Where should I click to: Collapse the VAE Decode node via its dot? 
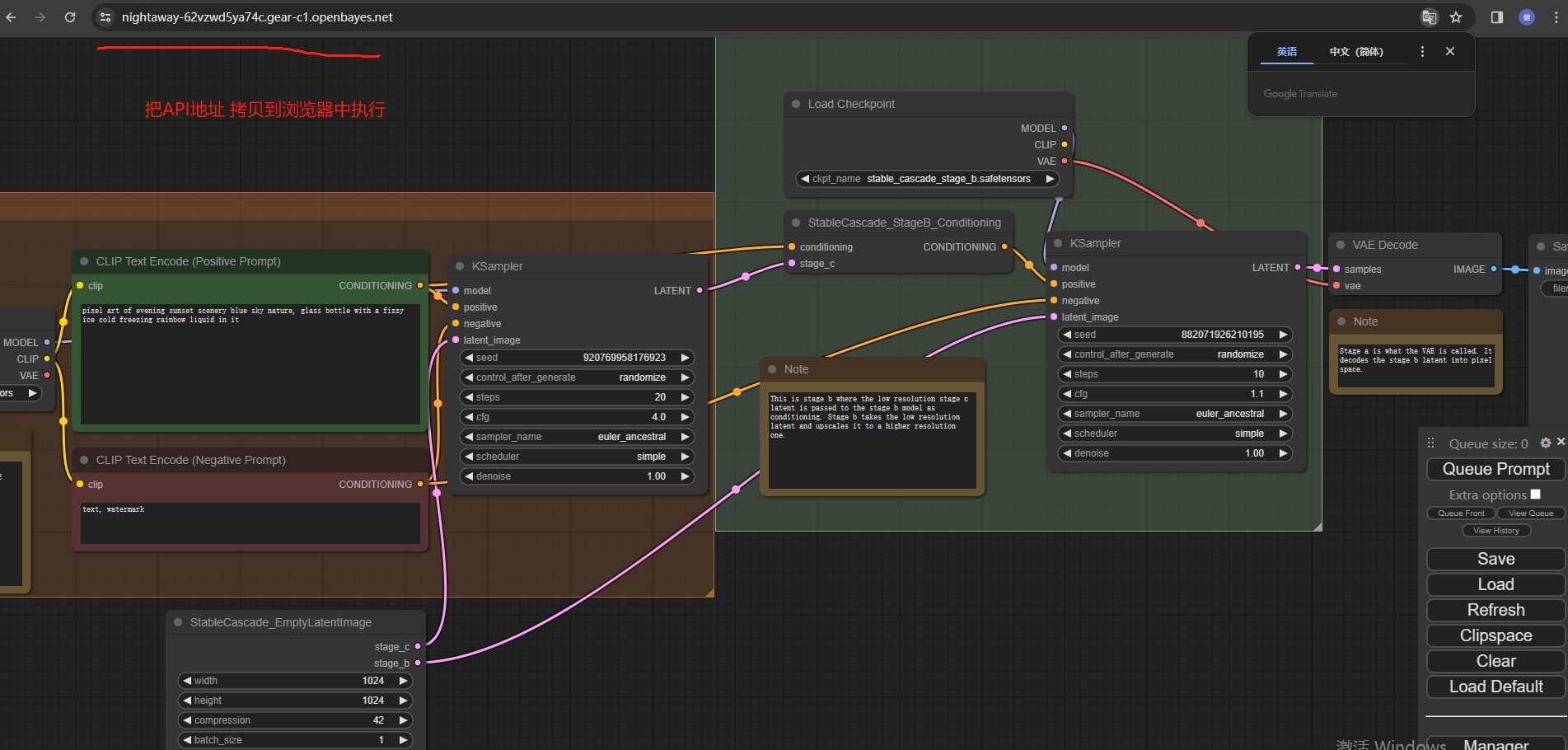point(1341,245)
